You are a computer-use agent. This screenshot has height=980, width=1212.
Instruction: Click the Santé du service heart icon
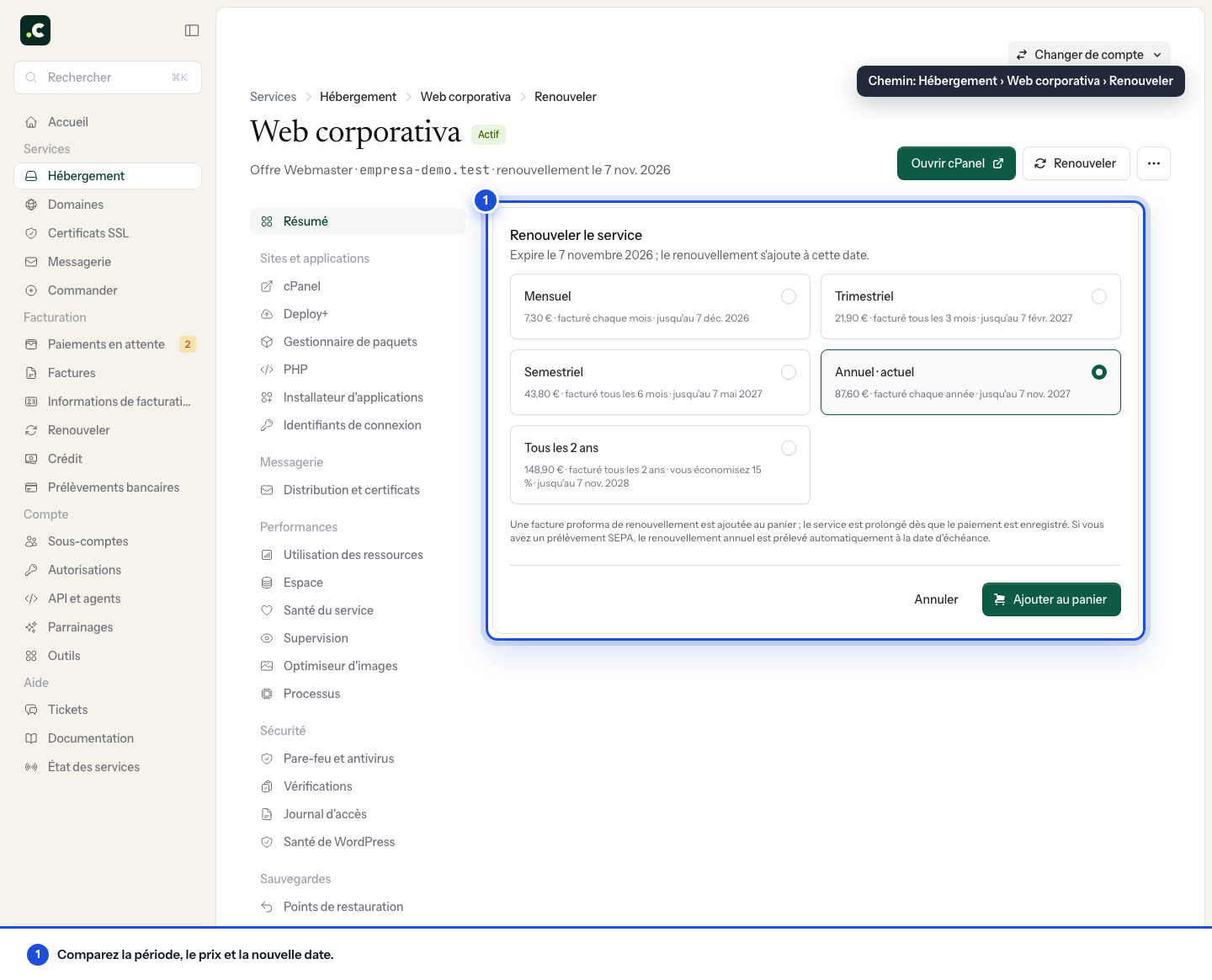267,610
